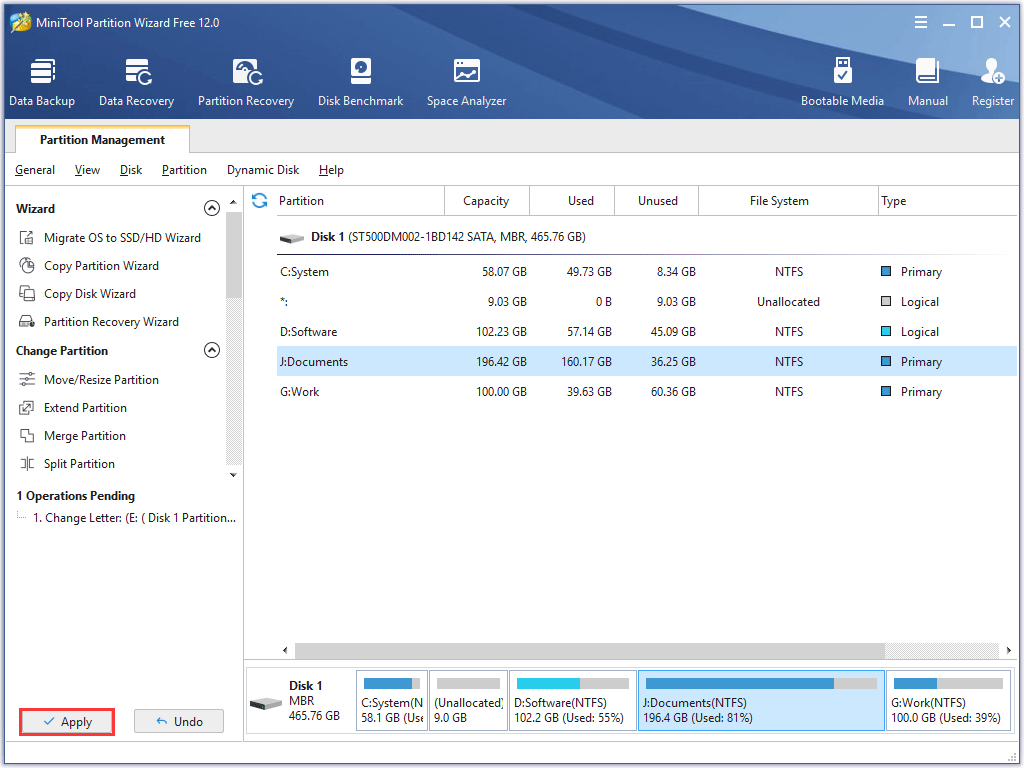Click the Disk 1 drive icon in list header

(x=291, y=238)
